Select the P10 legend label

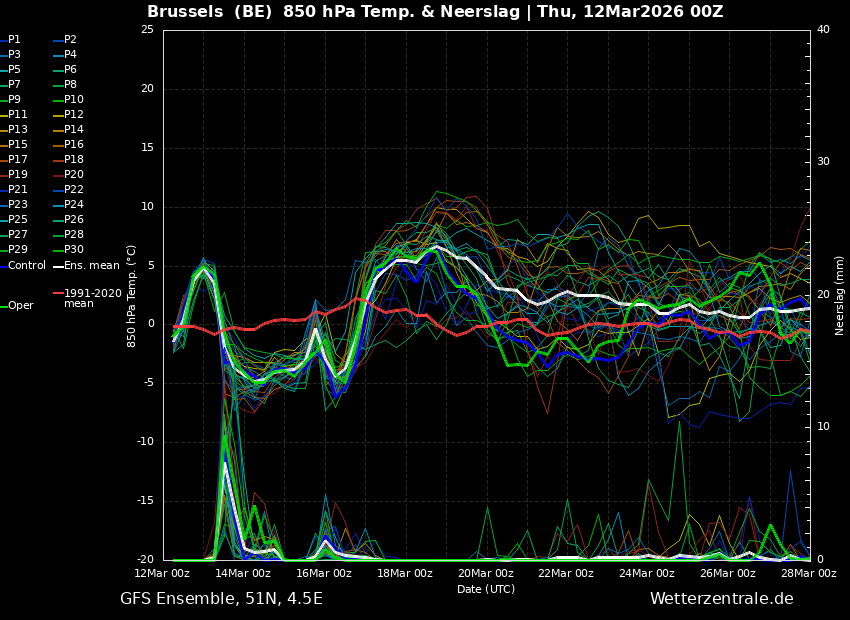coord(74,100)
